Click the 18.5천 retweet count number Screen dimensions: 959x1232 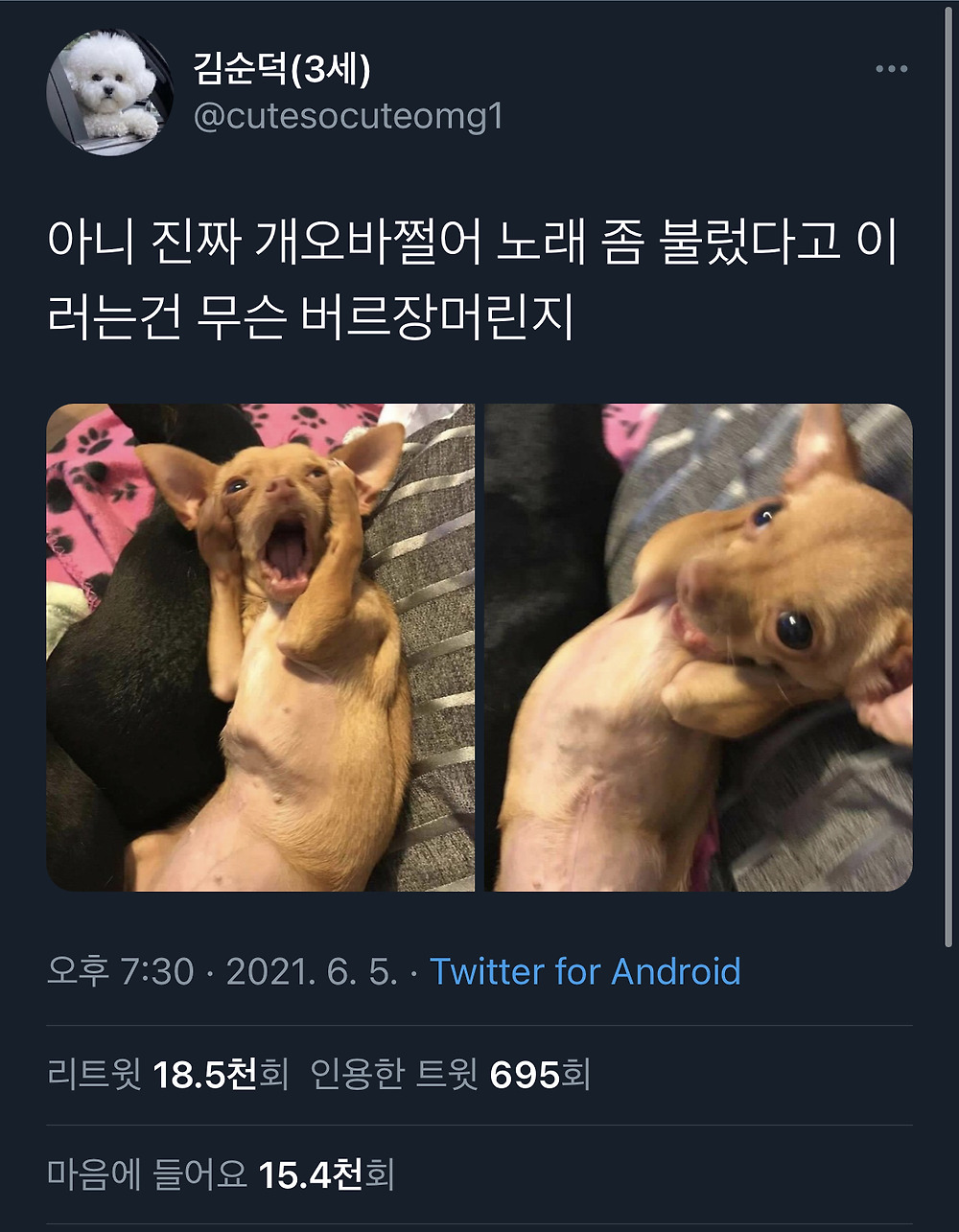click(x=204, y=1075)
